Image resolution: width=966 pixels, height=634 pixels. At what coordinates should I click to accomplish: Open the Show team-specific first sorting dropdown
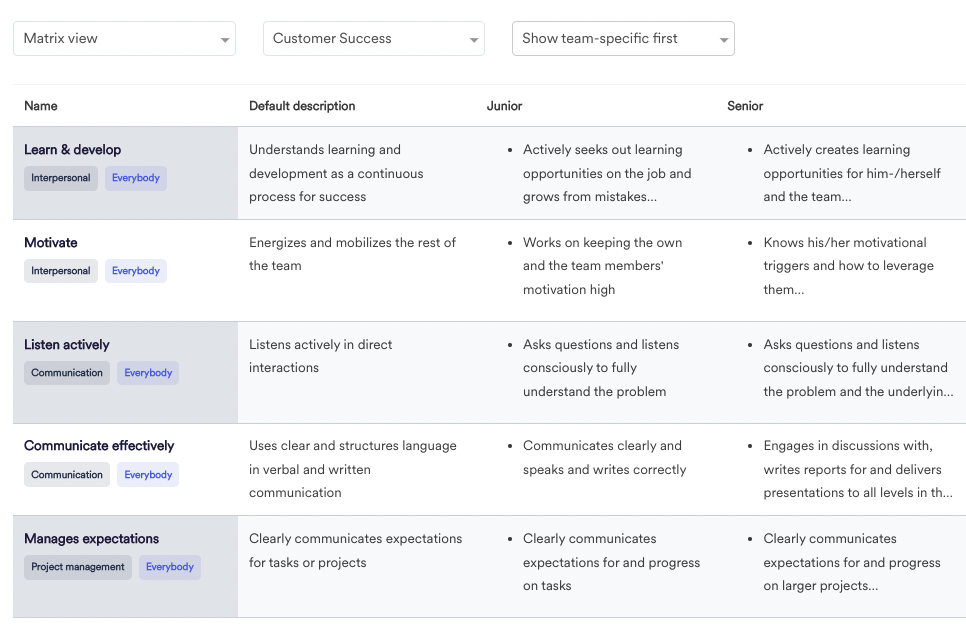click(623, 38)
